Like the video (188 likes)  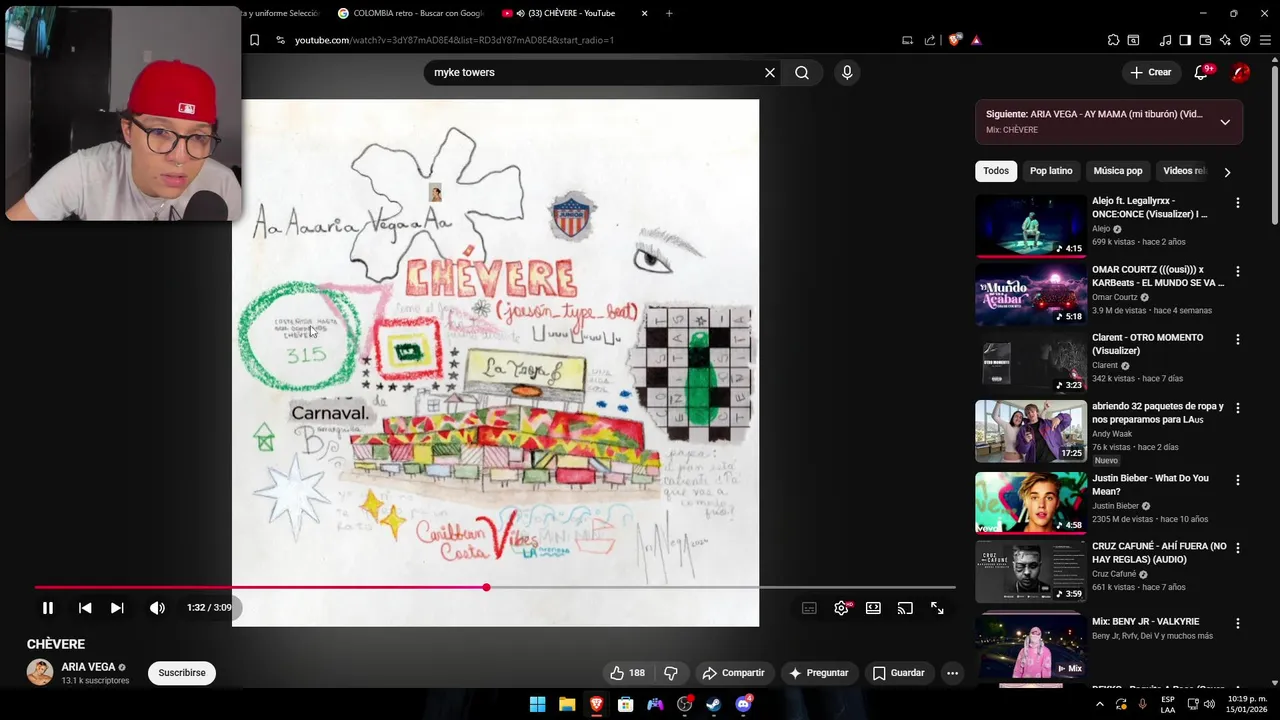click(x=627, y=673)
